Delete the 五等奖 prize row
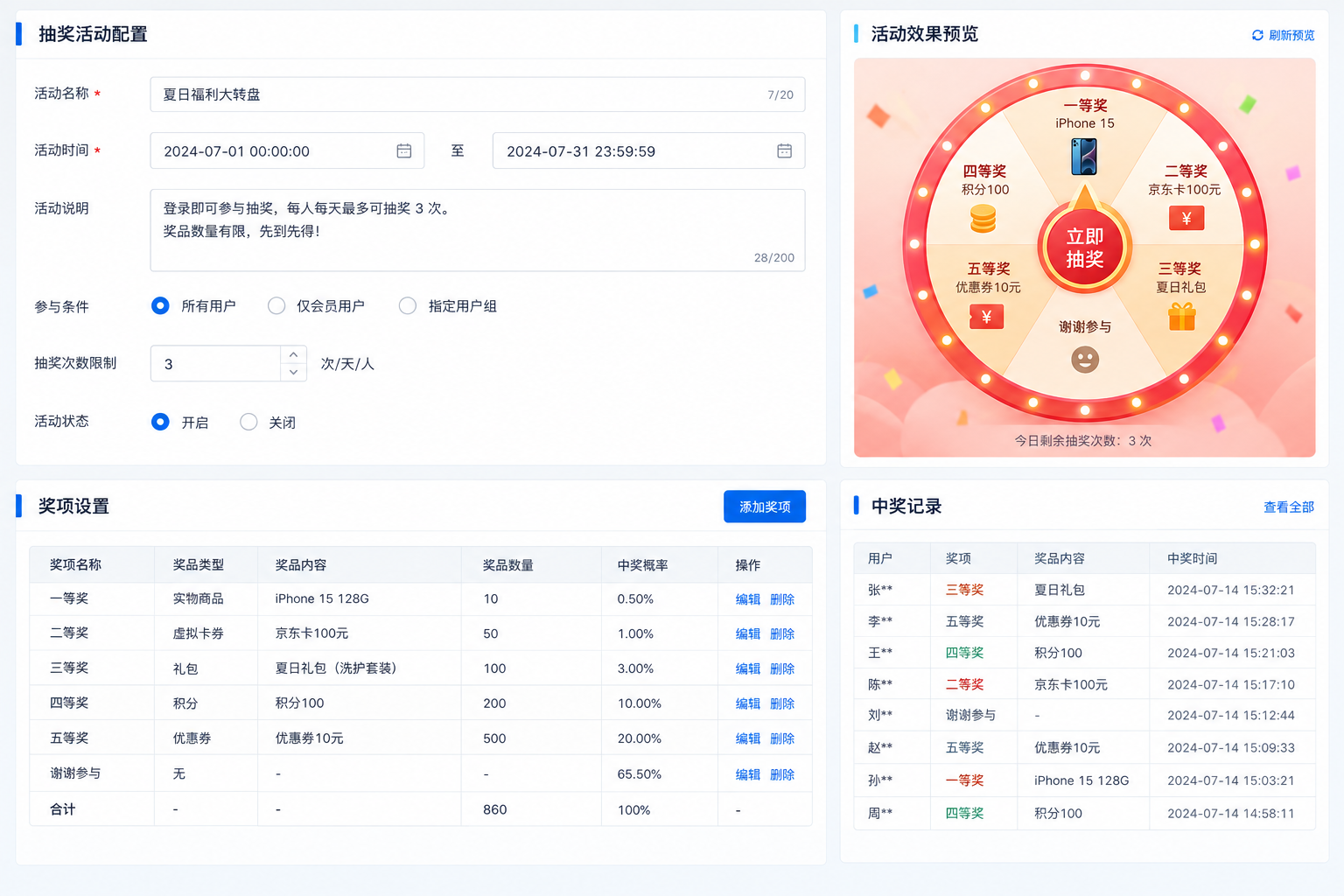The image size is (1344, 896). pos(782,738)
